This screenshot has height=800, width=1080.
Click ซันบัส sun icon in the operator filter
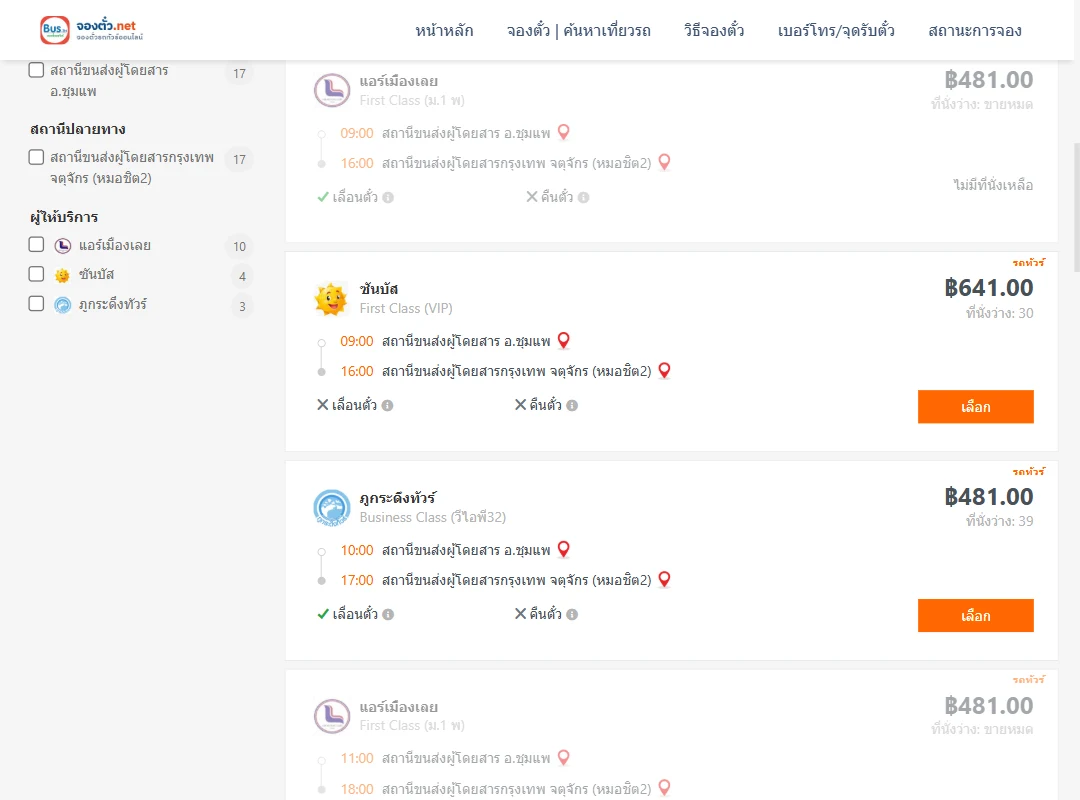(x=63, y=276)
